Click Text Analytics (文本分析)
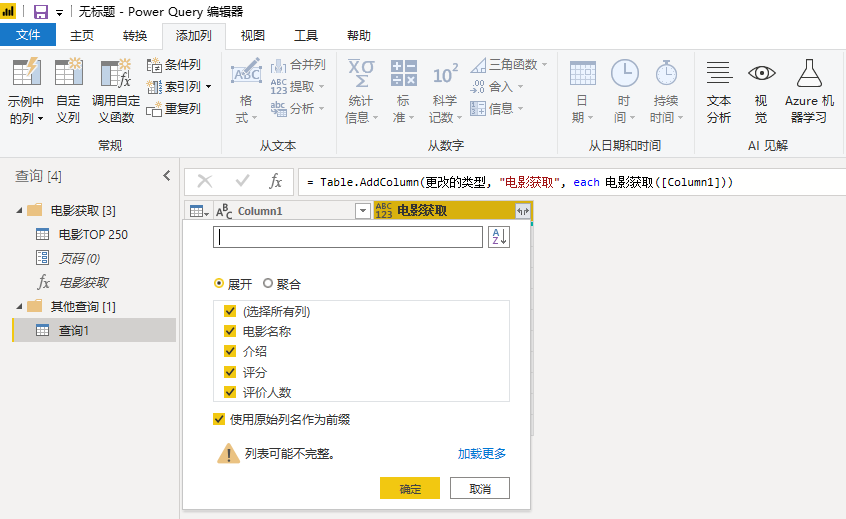846x519 pixels. point(719,92)
